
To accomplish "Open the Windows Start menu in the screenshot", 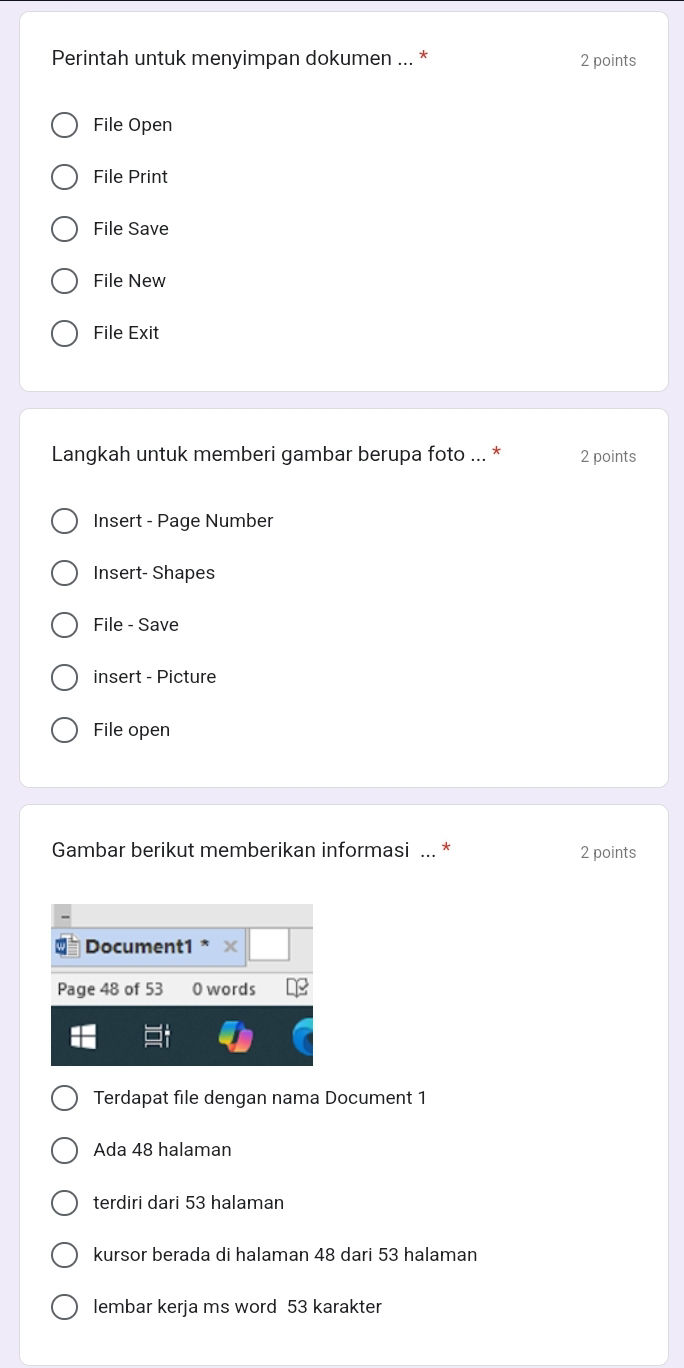I will 82,1036.
